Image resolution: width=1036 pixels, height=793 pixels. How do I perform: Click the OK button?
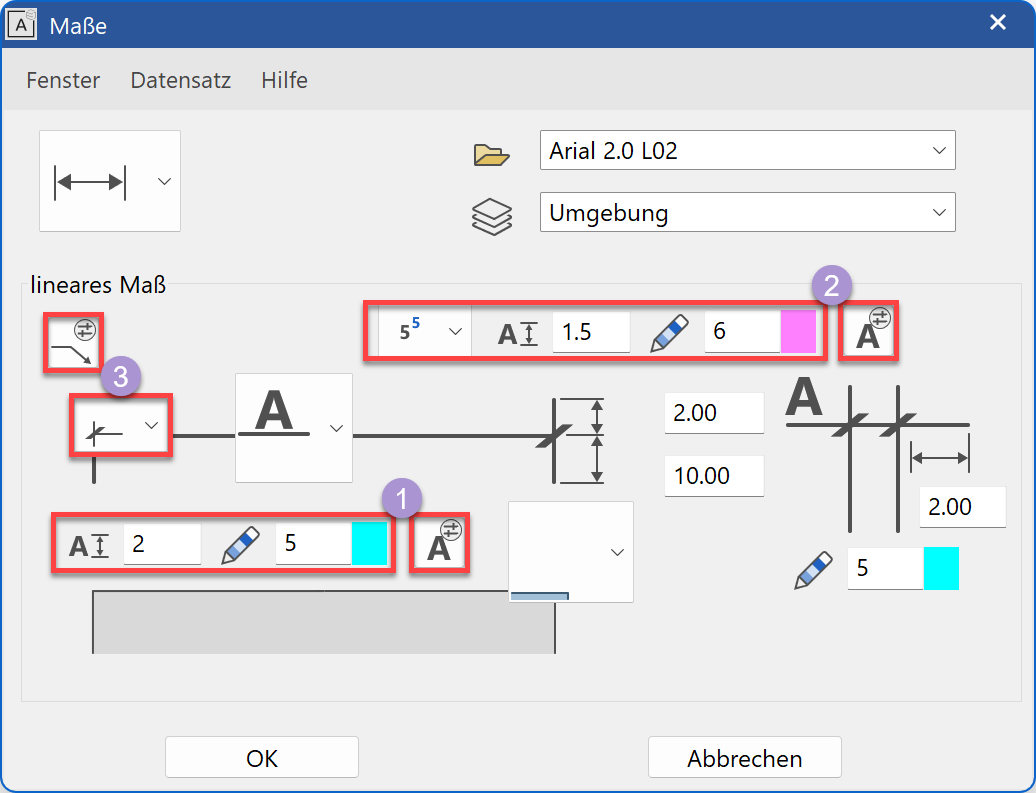[262, 758]
